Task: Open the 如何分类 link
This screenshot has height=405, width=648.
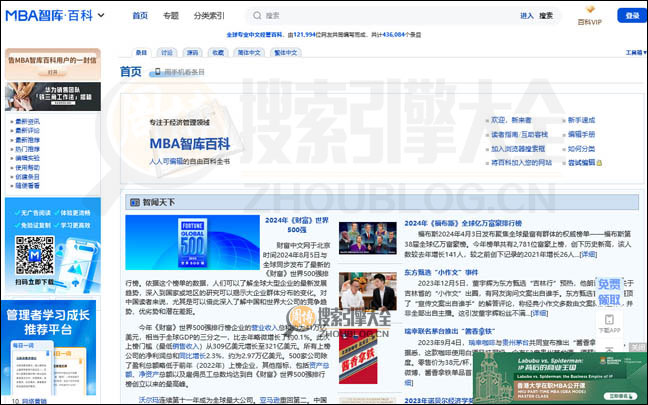Action: (581, 149)
